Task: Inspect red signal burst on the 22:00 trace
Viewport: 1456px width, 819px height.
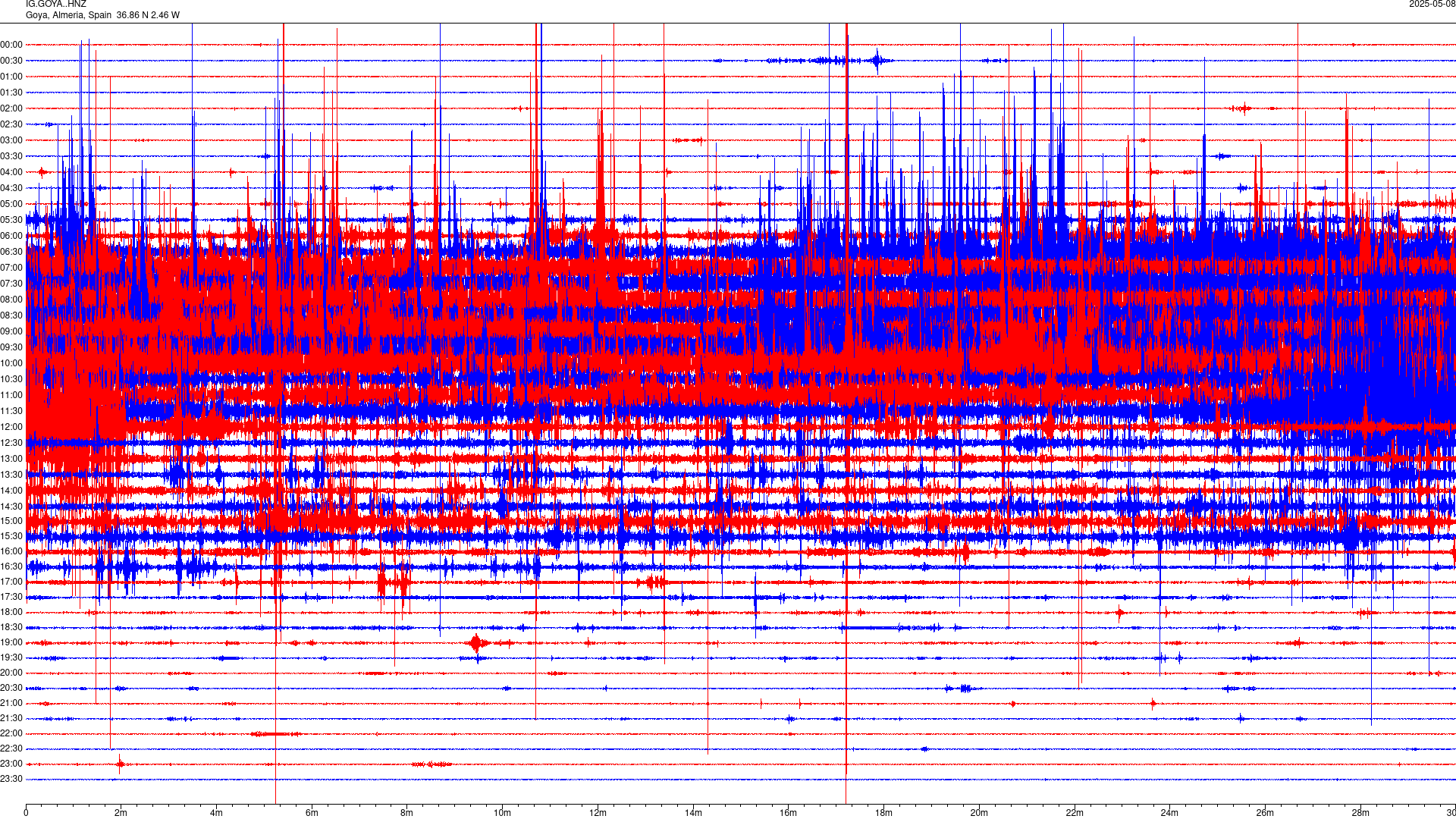Action: point(276,733)
